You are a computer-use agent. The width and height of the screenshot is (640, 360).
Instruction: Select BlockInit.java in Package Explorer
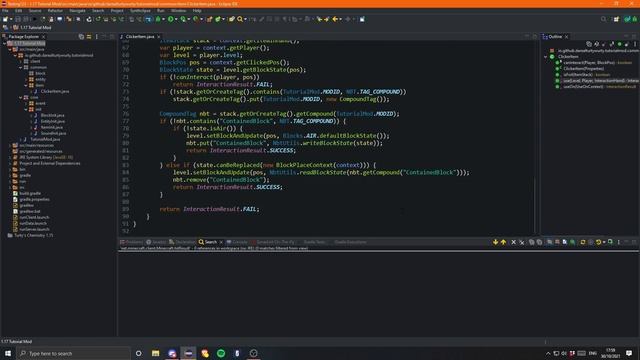52,116
